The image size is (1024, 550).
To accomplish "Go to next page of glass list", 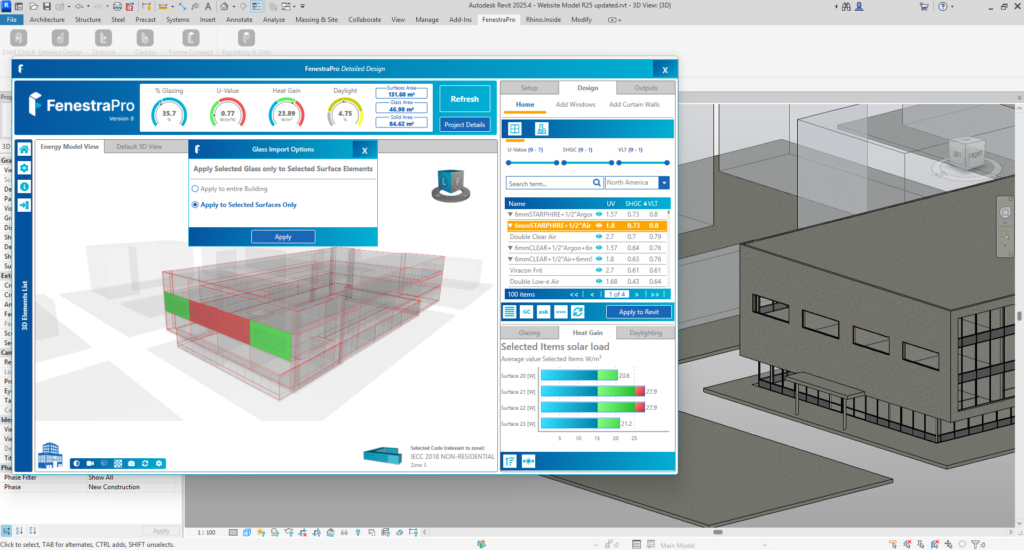I will (637, 295).
